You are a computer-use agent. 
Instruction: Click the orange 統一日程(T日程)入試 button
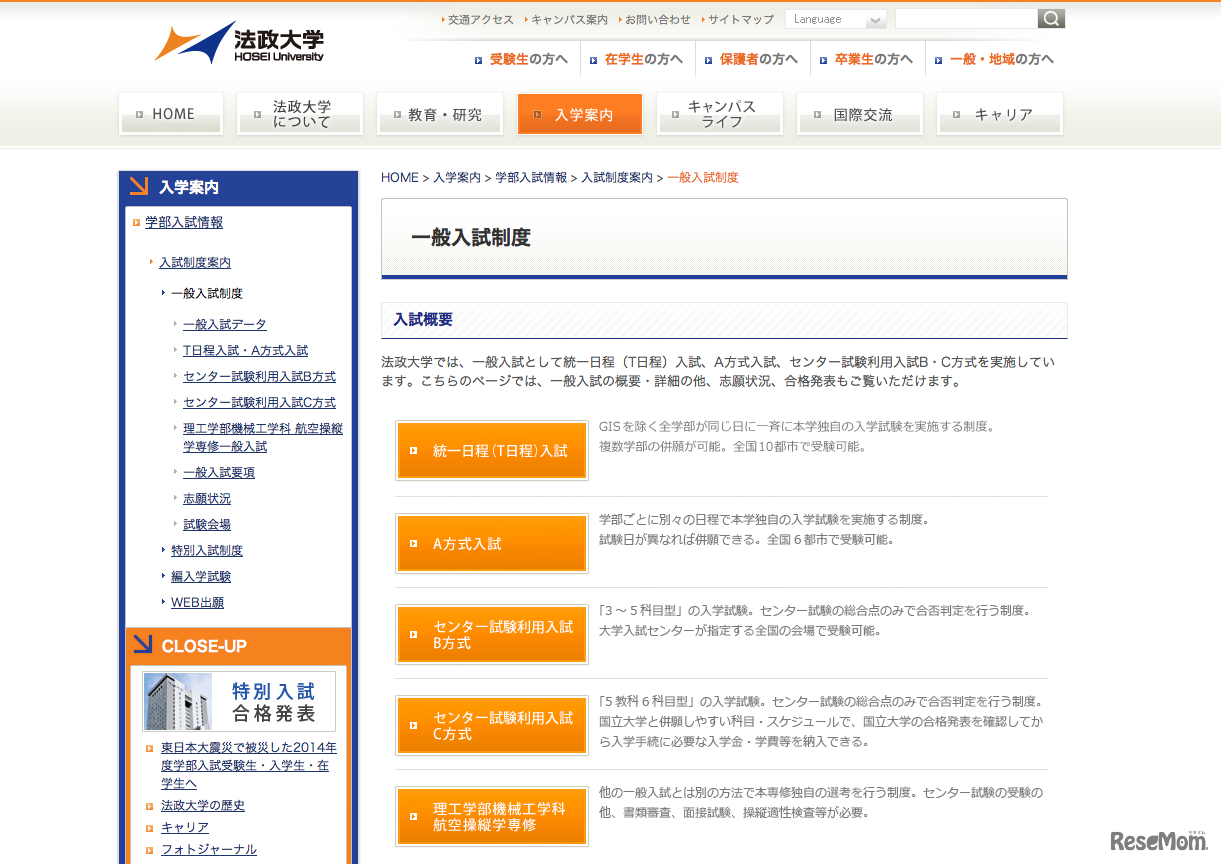(492, 451)
